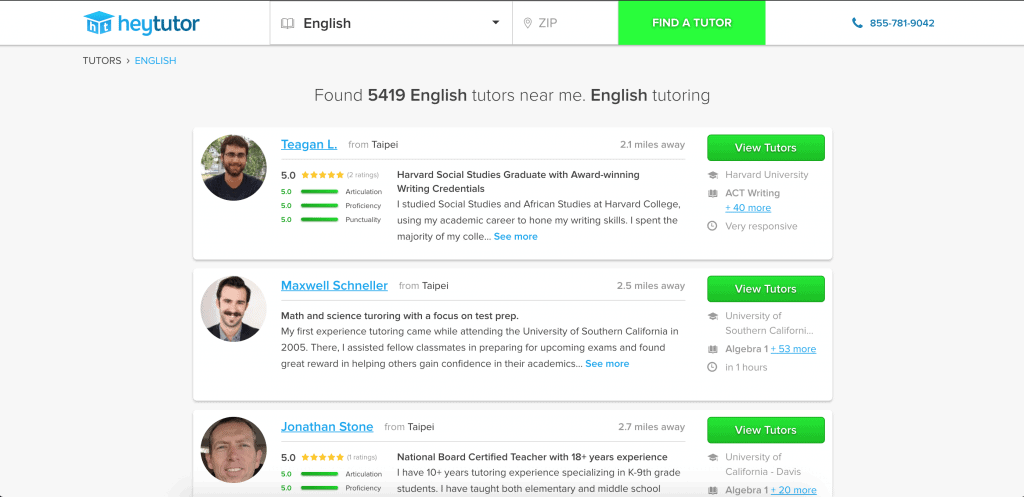The width and height of the screenshot is (1024, 497).
Task: Click the clock icon beside in 1 hours
Action: [x=712, y=367]
